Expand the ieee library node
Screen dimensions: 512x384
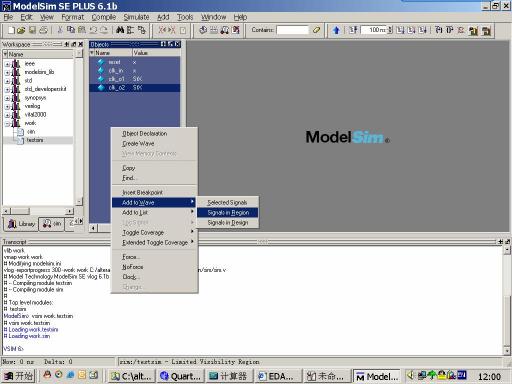point(7,64)
